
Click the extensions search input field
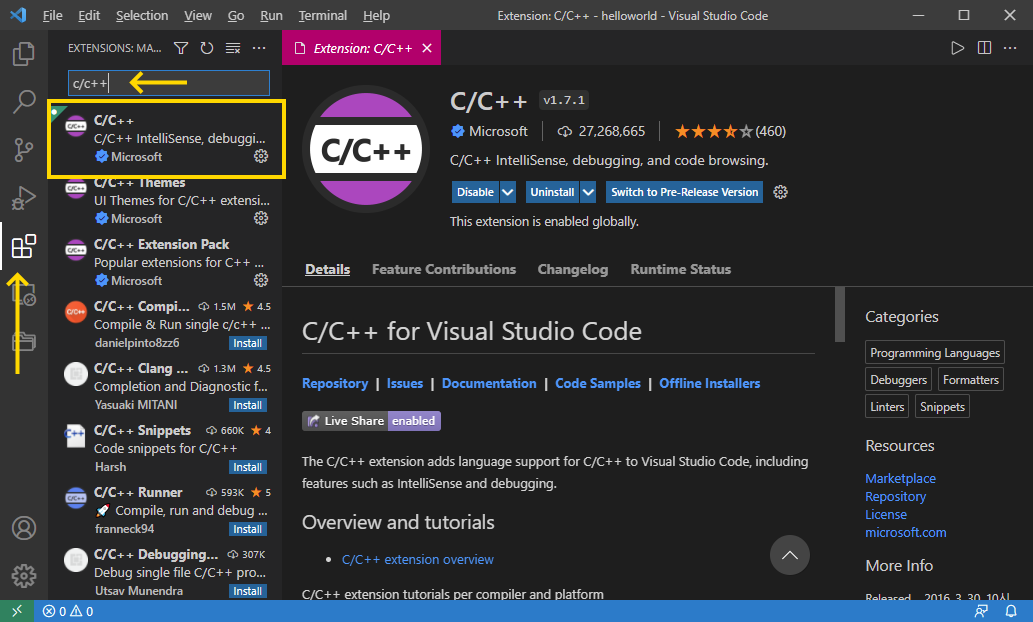pyautogui.click(x=169, y=83)
